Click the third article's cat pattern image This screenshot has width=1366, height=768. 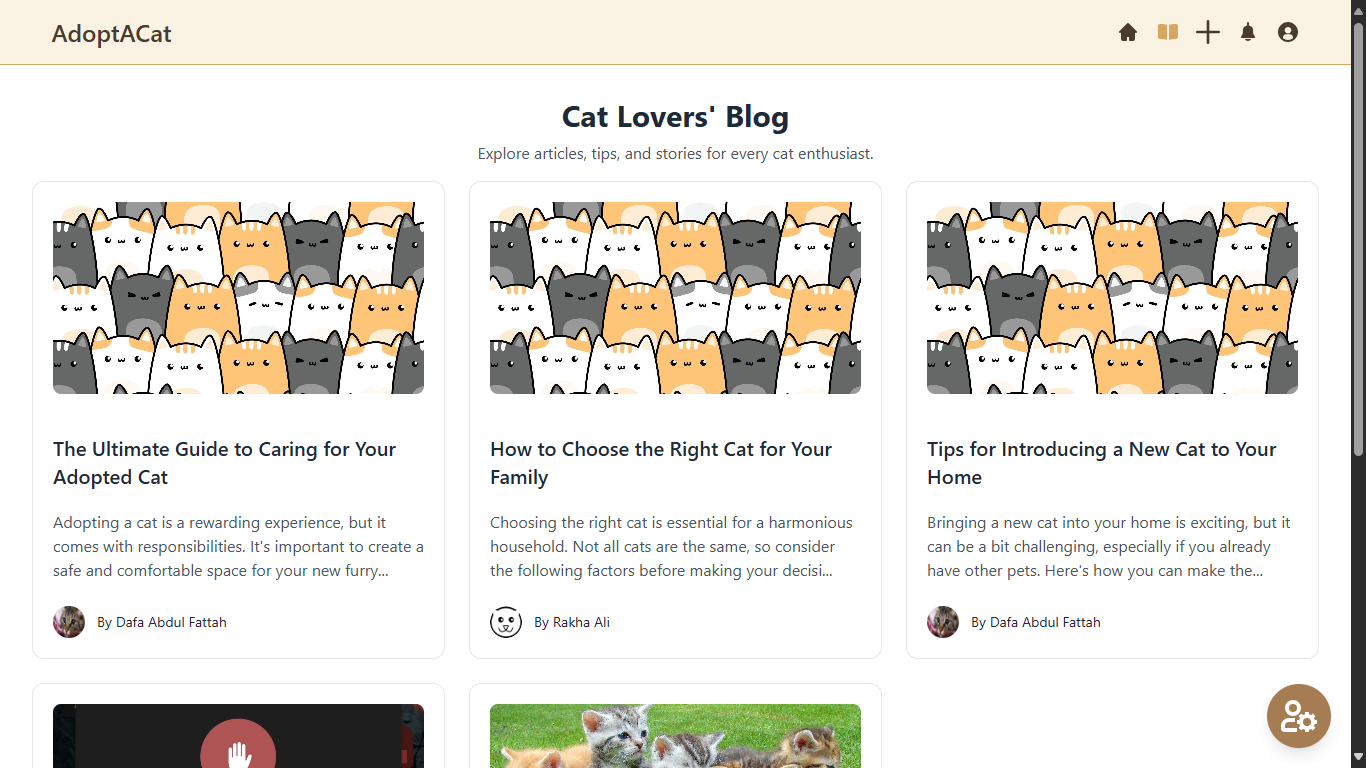tap(1112, 297)
